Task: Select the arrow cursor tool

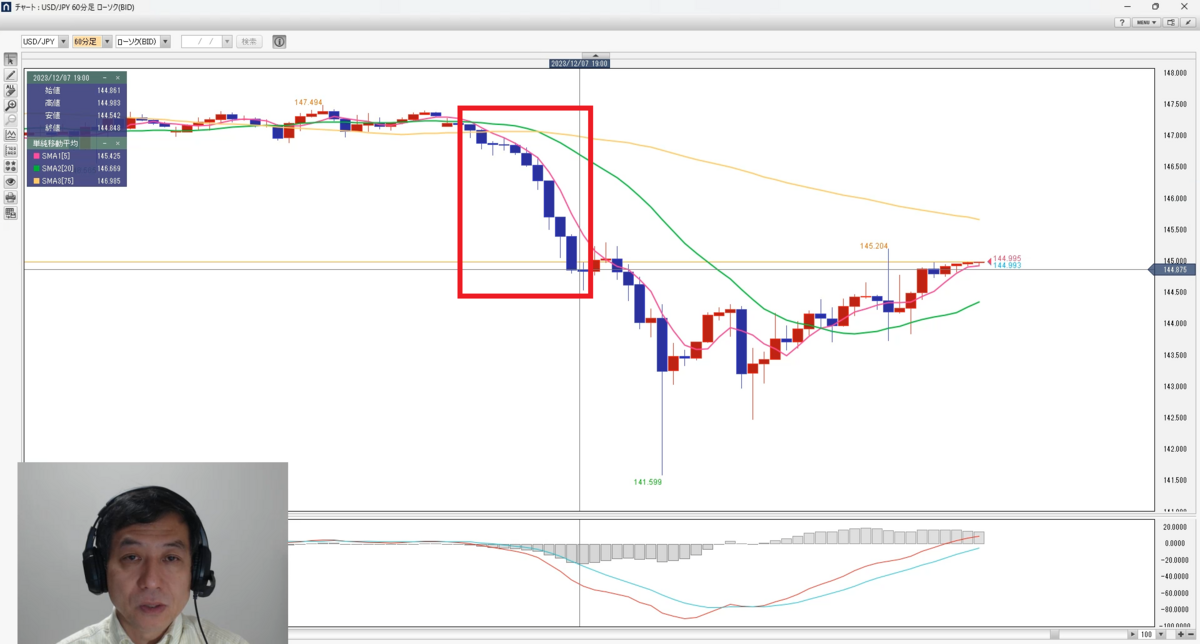Action: (x=11, y=60)
